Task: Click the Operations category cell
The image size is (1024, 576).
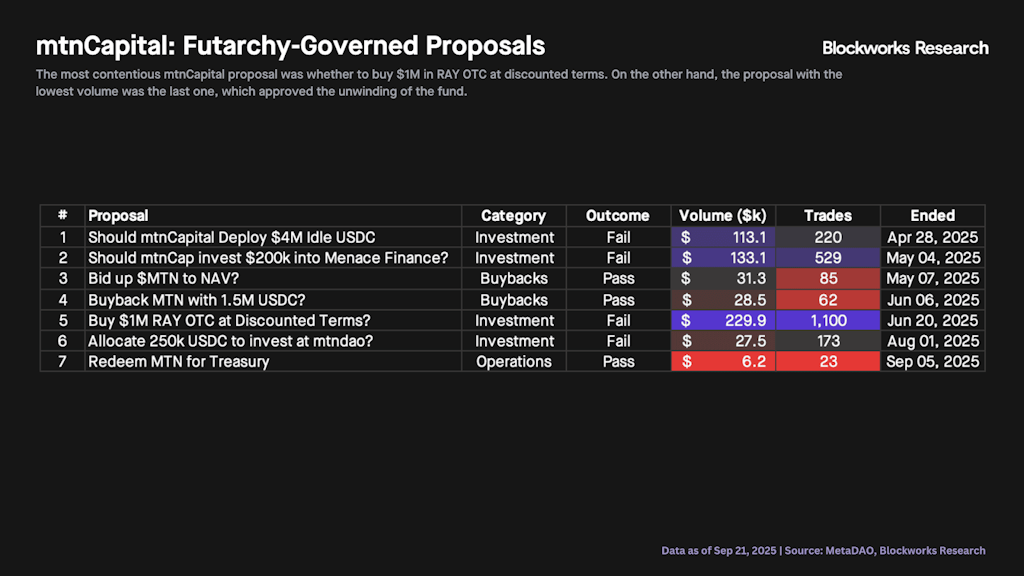Action: coord(513,361)
